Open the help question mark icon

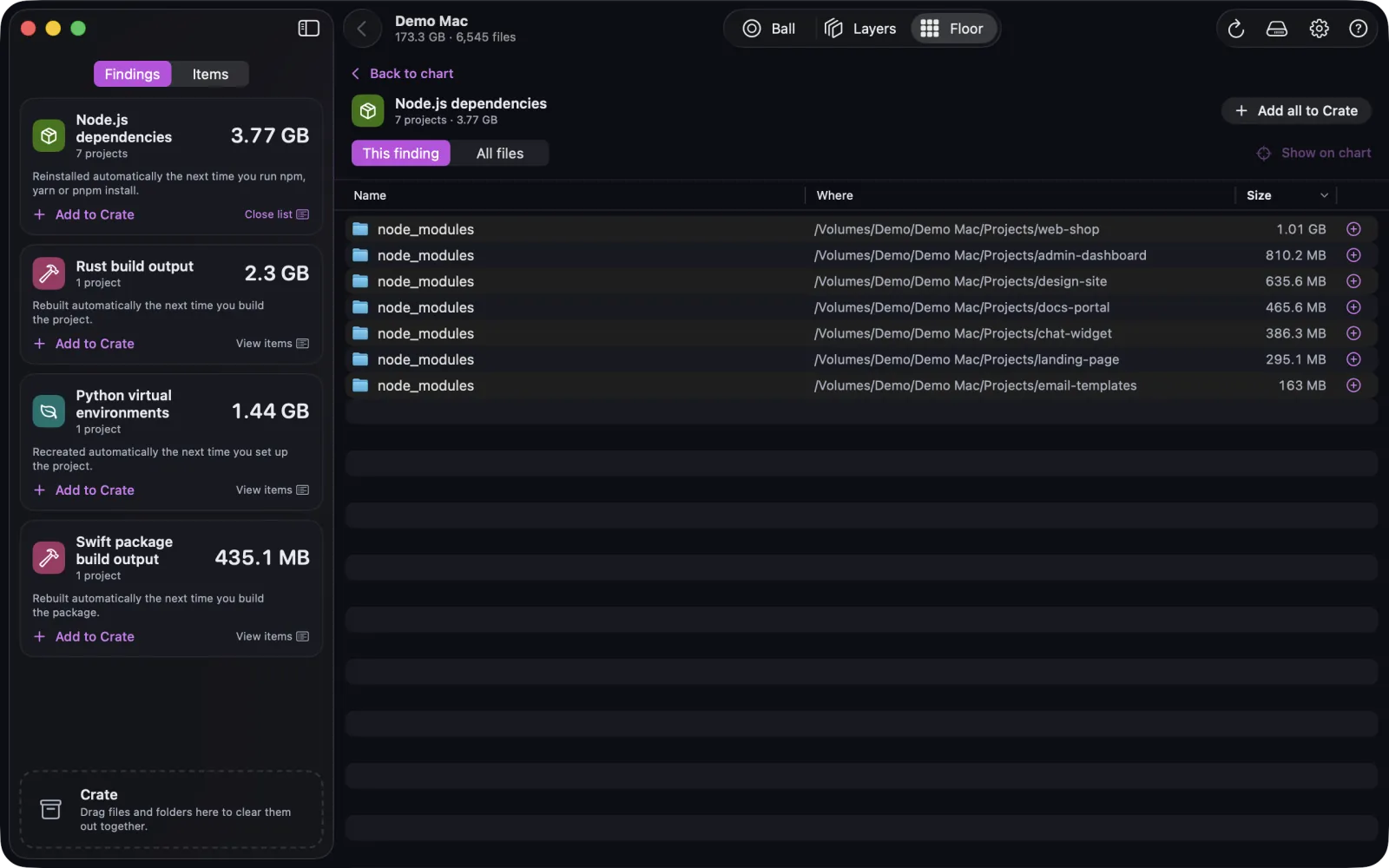click(x=1359, y=29)
